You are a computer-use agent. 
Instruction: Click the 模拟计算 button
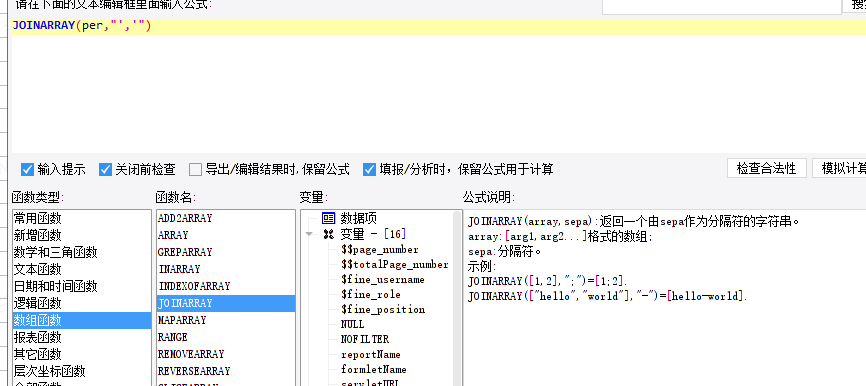pyautogui.click(x=839, y=168)
